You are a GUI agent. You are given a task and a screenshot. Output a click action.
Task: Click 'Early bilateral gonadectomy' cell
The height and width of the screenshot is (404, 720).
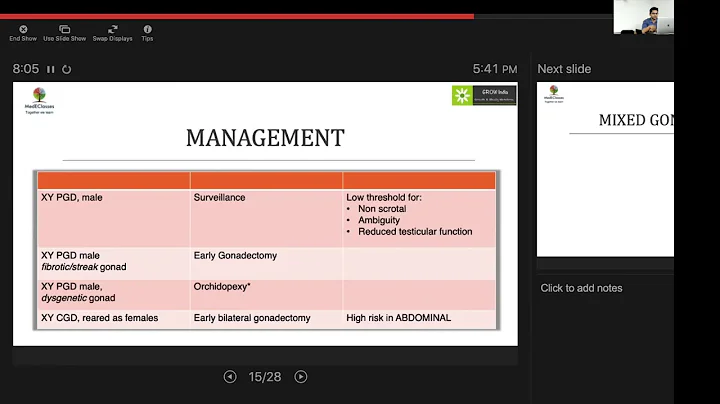pyautogui.click(x=266, y=319)
